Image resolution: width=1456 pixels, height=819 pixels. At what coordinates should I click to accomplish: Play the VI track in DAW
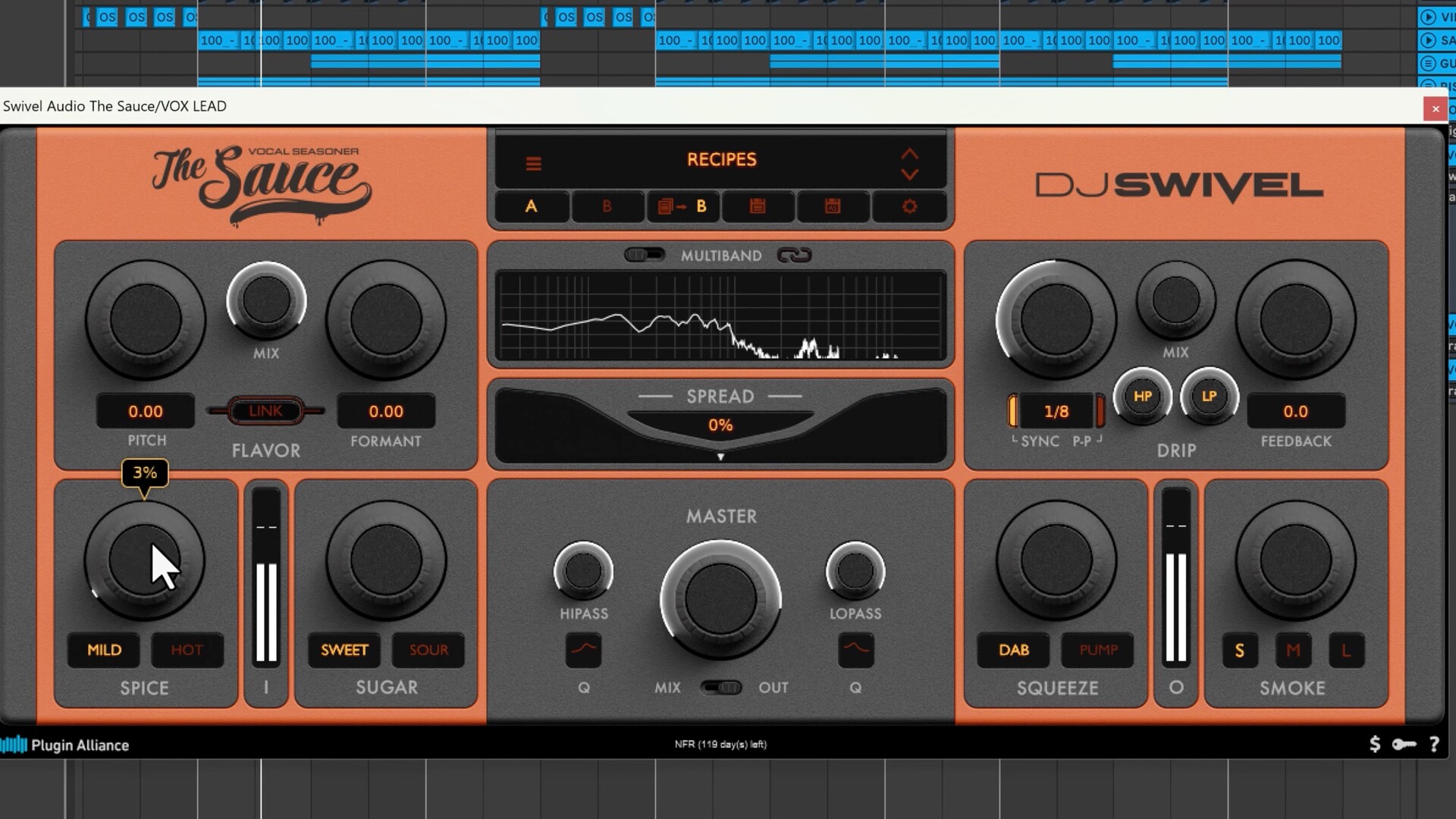pyautogui.click(x=1428, y=17)
